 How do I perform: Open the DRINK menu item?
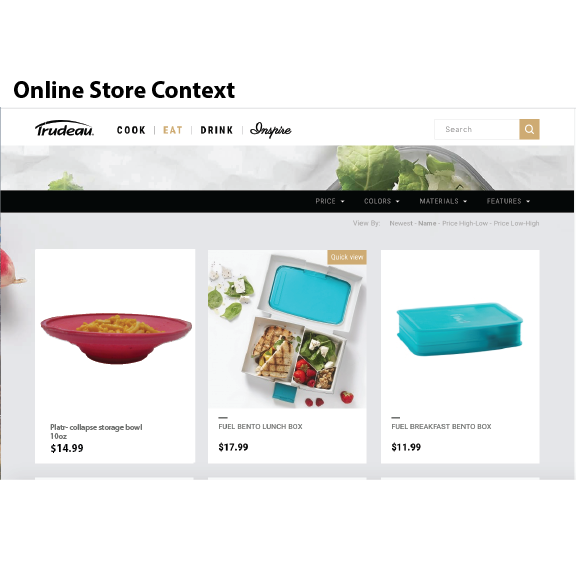[217, 130]
